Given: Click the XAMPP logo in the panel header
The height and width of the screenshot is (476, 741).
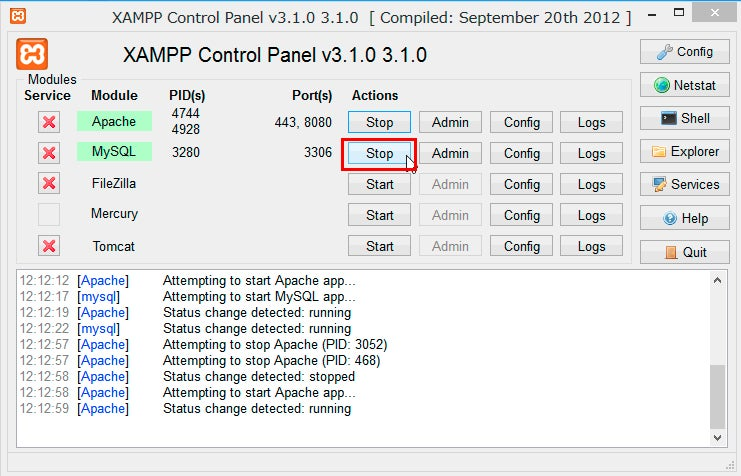Looking at the screenshot, I should [x=32, y=54].
